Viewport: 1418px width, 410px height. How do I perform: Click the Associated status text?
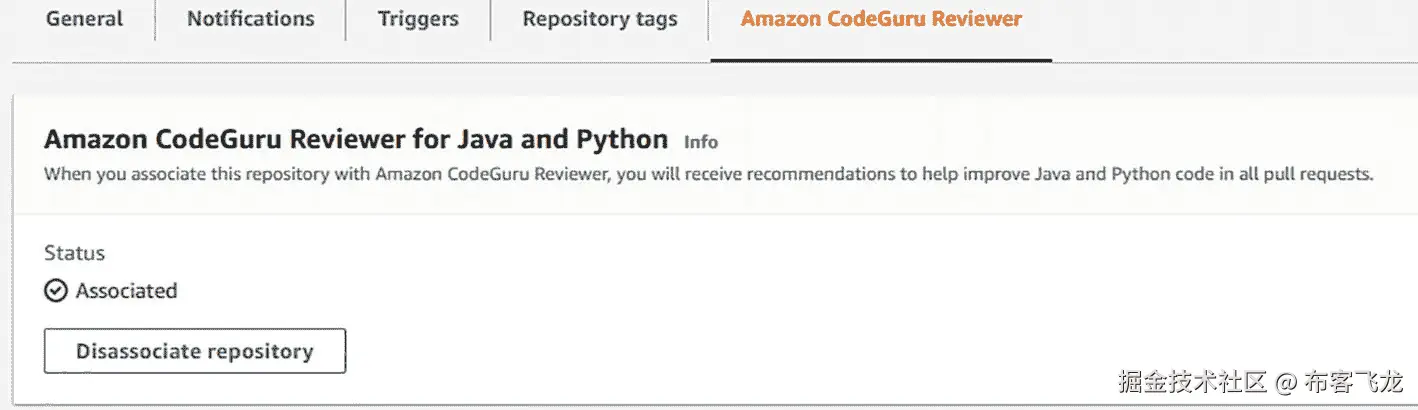pyautogui.click(x=126, y=291)
